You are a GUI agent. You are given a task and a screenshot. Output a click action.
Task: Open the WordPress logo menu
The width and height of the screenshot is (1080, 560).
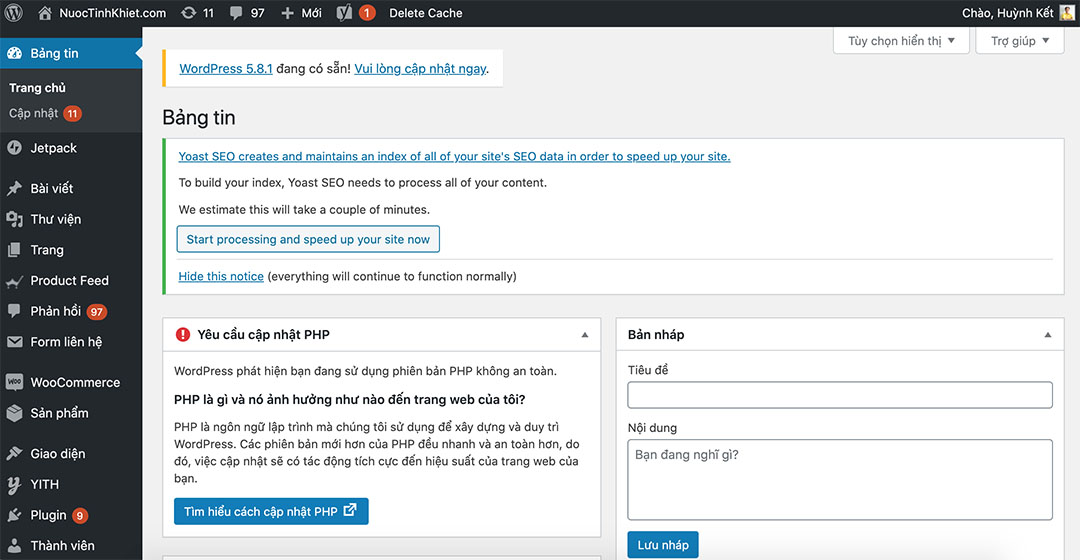click(x=14, y=12)
